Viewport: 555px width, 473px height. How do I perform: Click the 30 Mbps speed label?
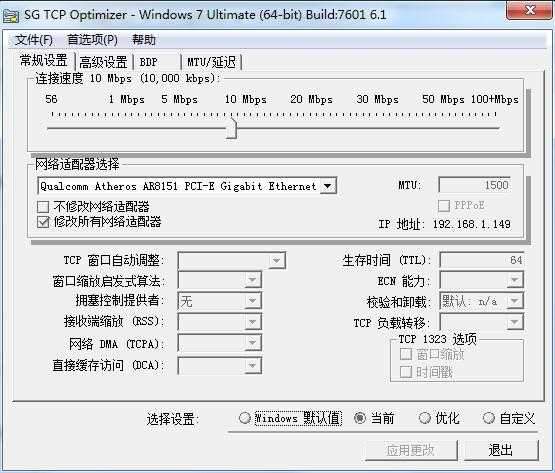[x=377, y=99]
